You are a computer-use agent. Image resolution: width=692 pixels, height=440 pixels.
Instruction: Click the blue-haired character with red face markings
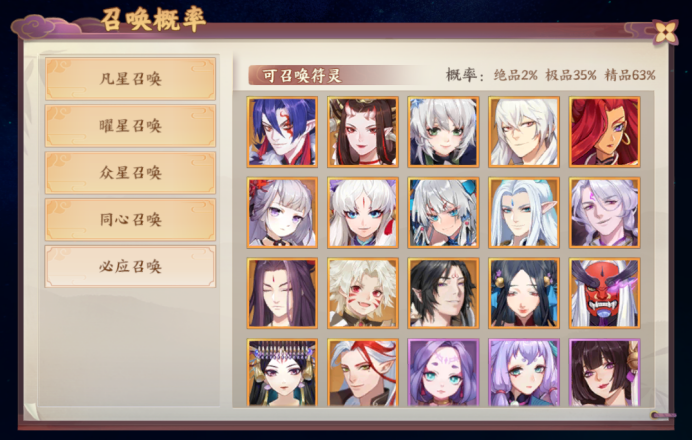282,132
